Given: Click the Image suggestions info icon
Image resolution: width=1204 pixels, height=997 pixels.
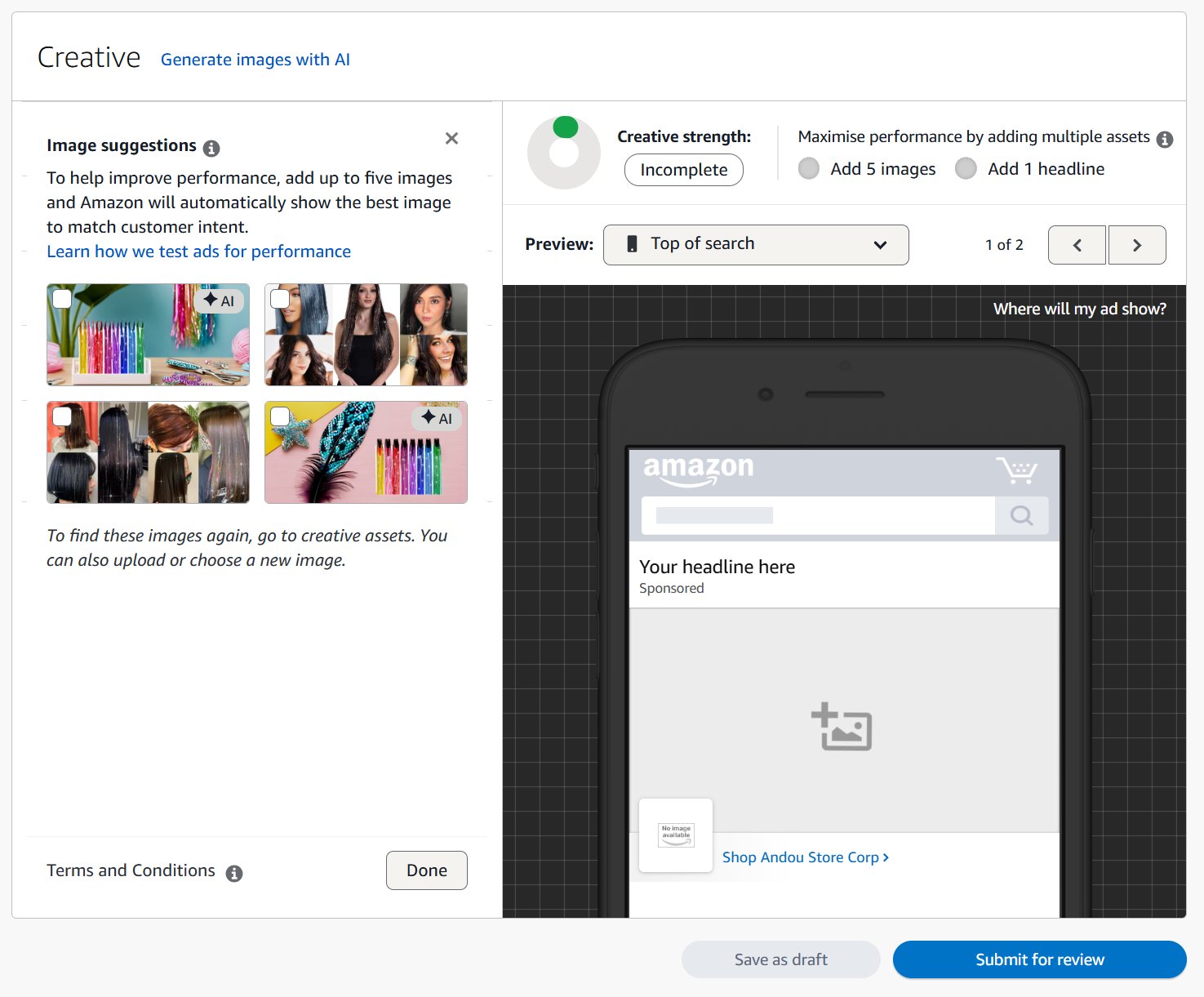Looking at the screenshot, I should coord(211,148).
